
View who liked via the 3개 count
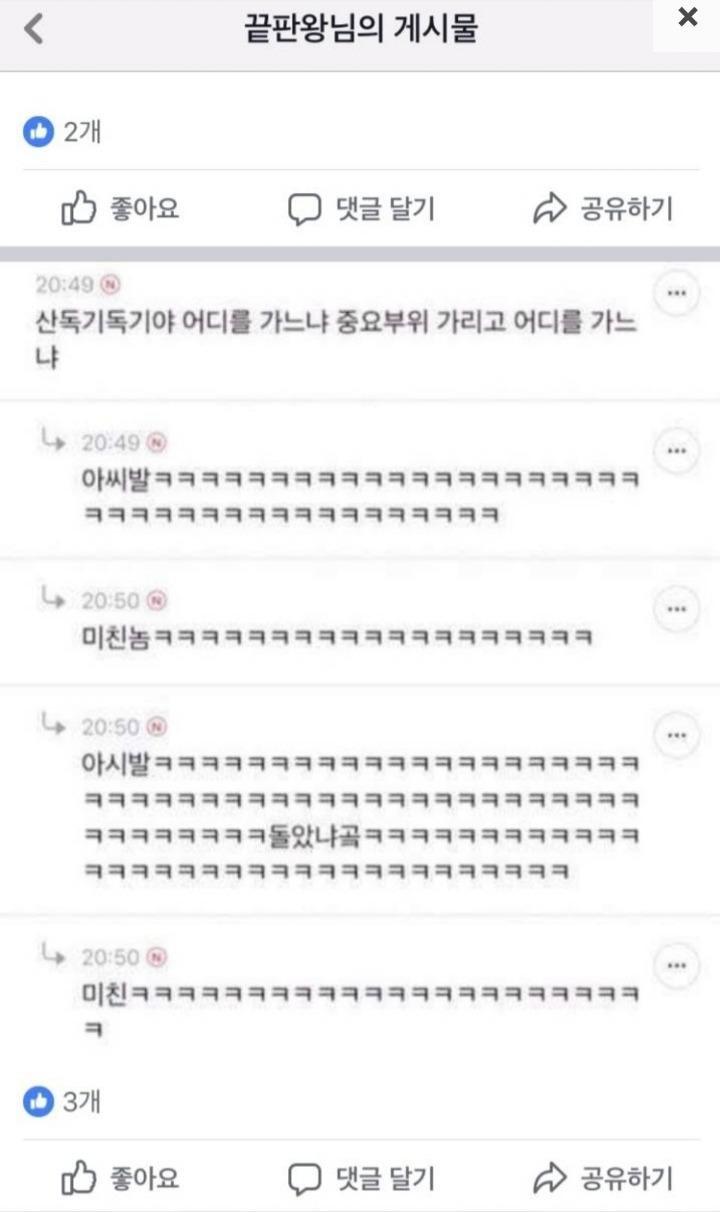coord(82,1103)
